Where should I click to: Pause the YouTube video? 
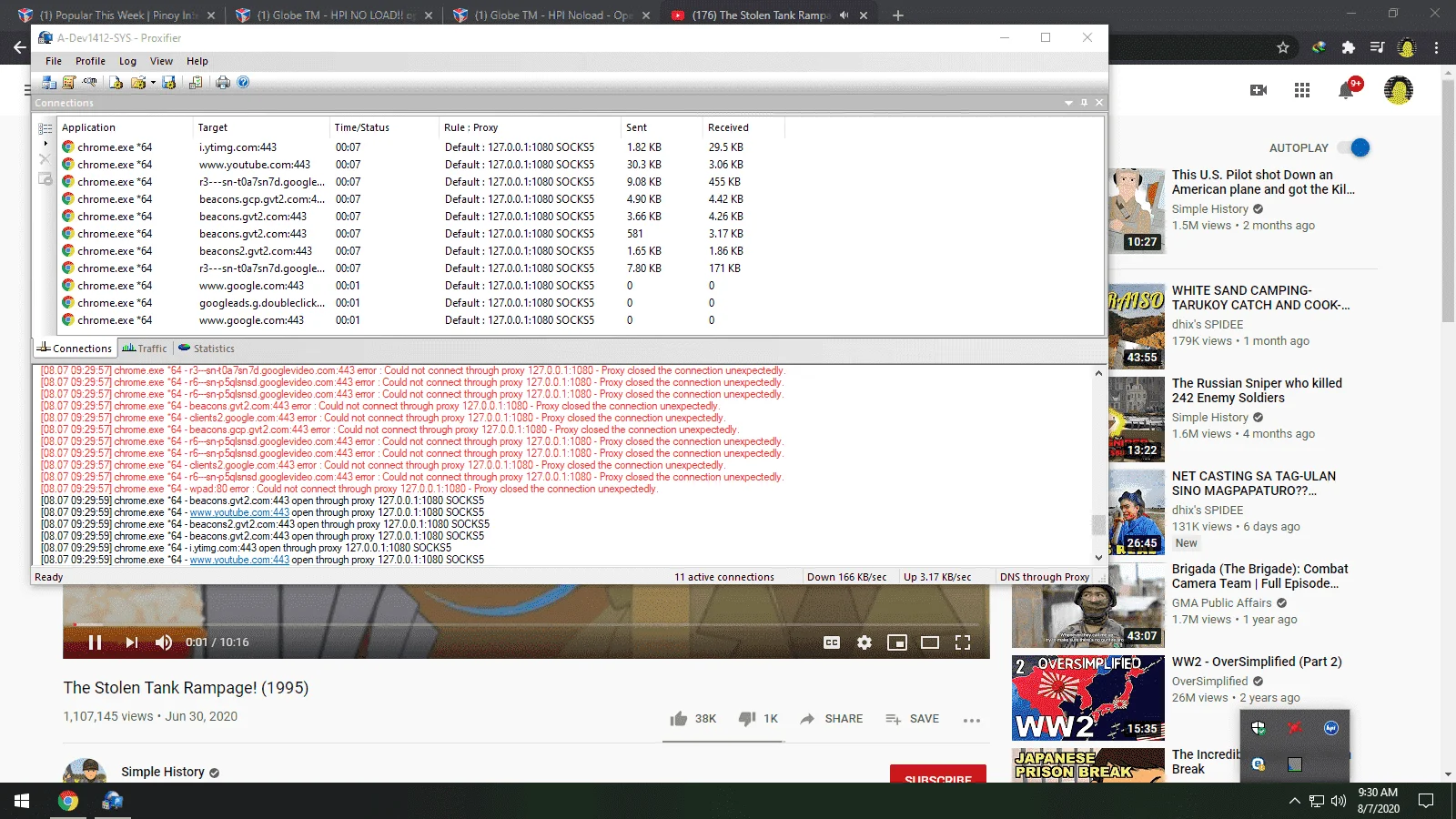click(x=95, y=642)
